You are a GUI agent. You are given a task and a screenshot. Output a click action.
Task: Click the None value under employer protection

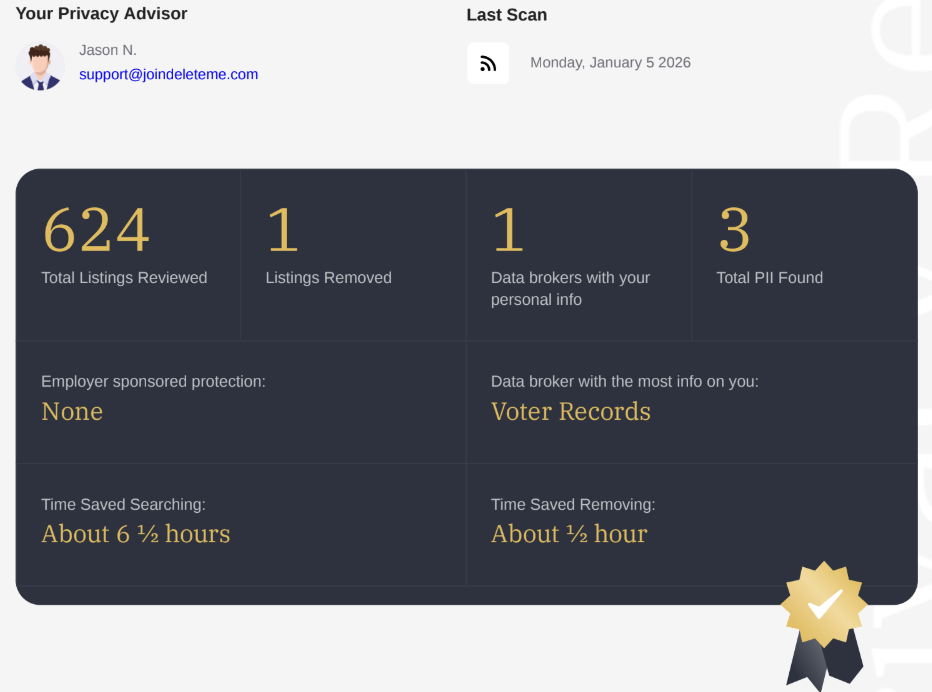[x=72, y=412]
